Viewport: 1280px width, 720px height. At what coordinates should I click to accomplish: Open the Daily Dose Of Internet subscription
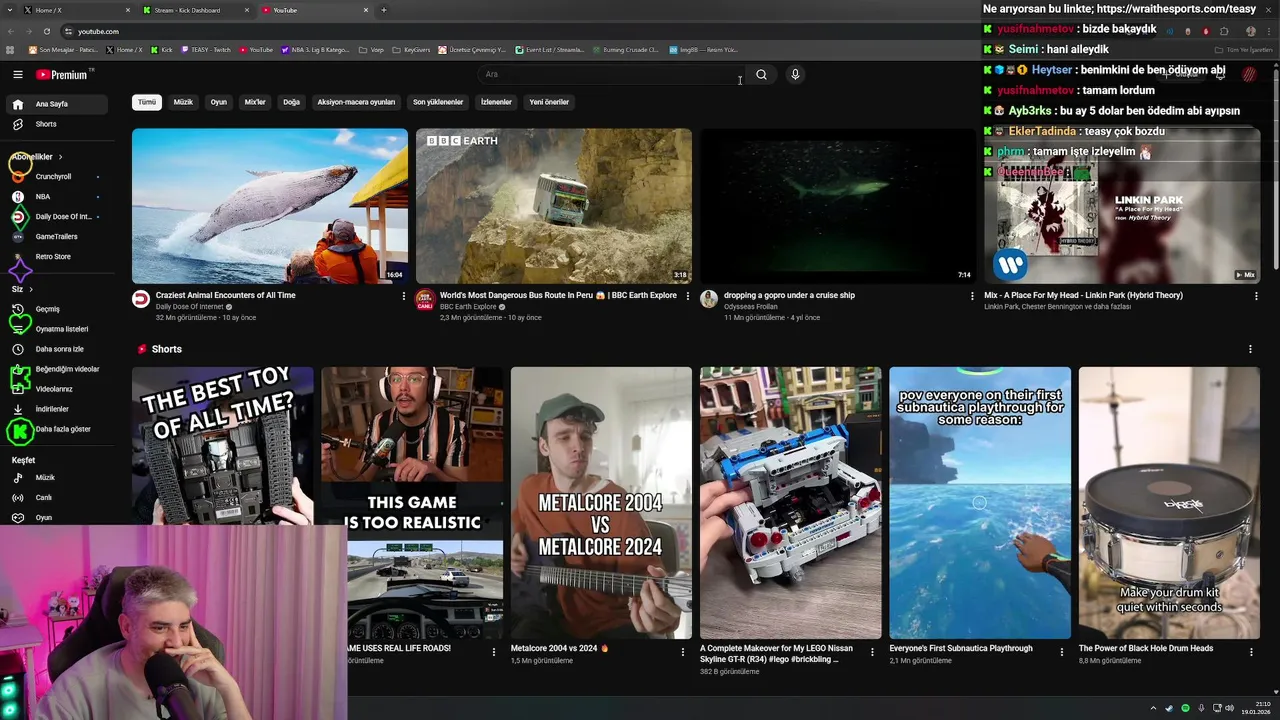click(62, 217)
